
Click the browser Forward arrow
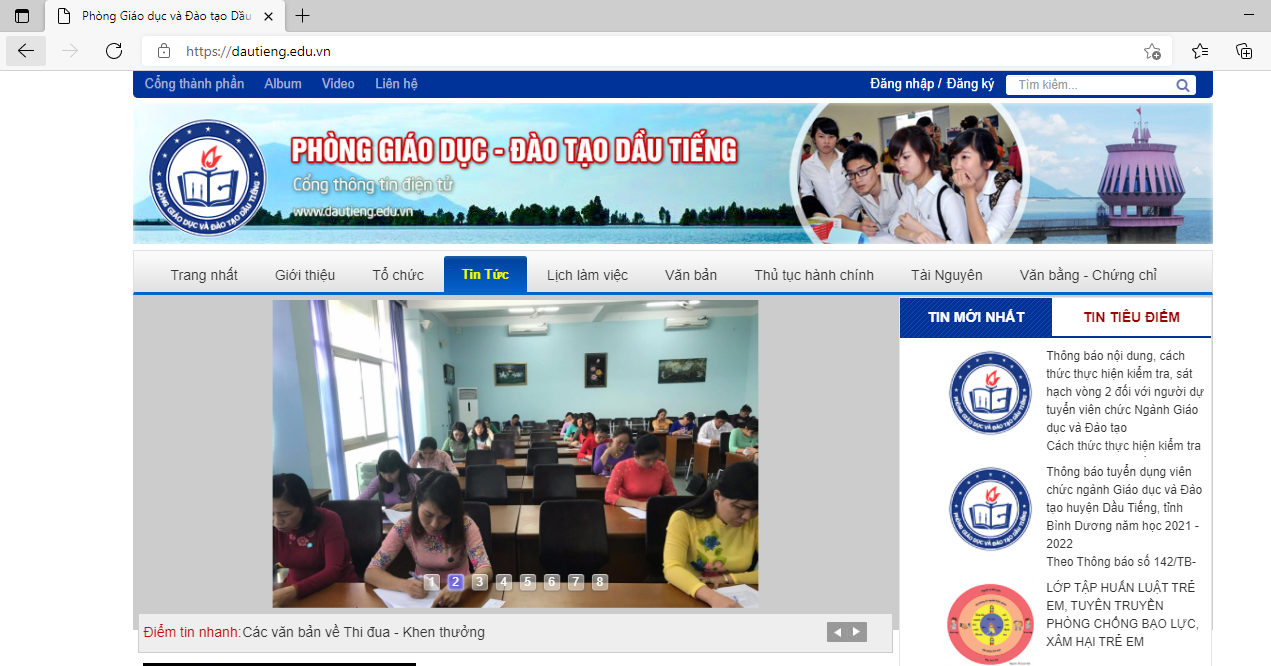[70, 51]
